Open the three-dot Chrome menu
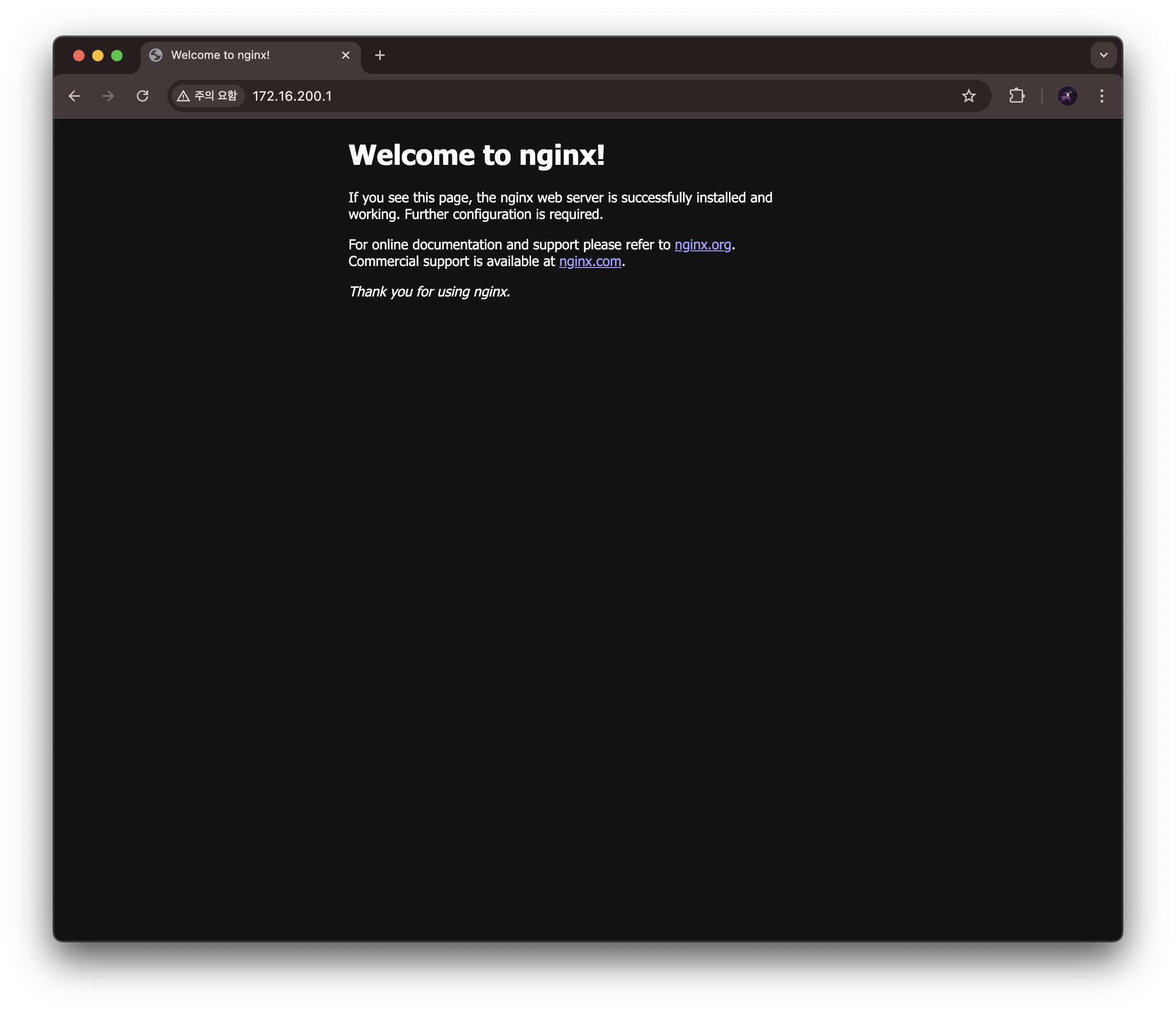Image resolution: width=1176 pixels, height=1012 pixels. pos(1101,96)
